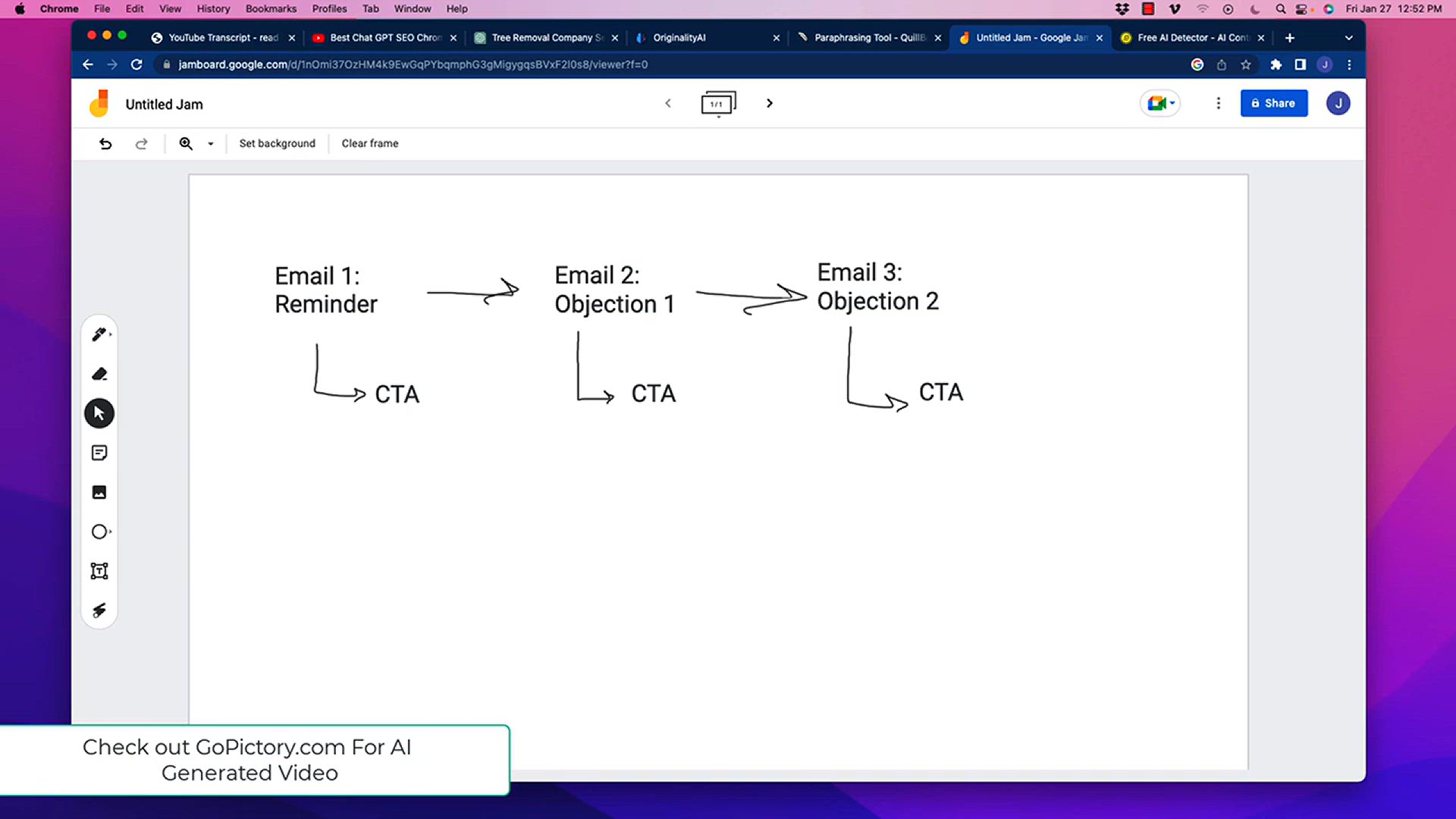Expand the frame bar thumbnail

point(717,103)
